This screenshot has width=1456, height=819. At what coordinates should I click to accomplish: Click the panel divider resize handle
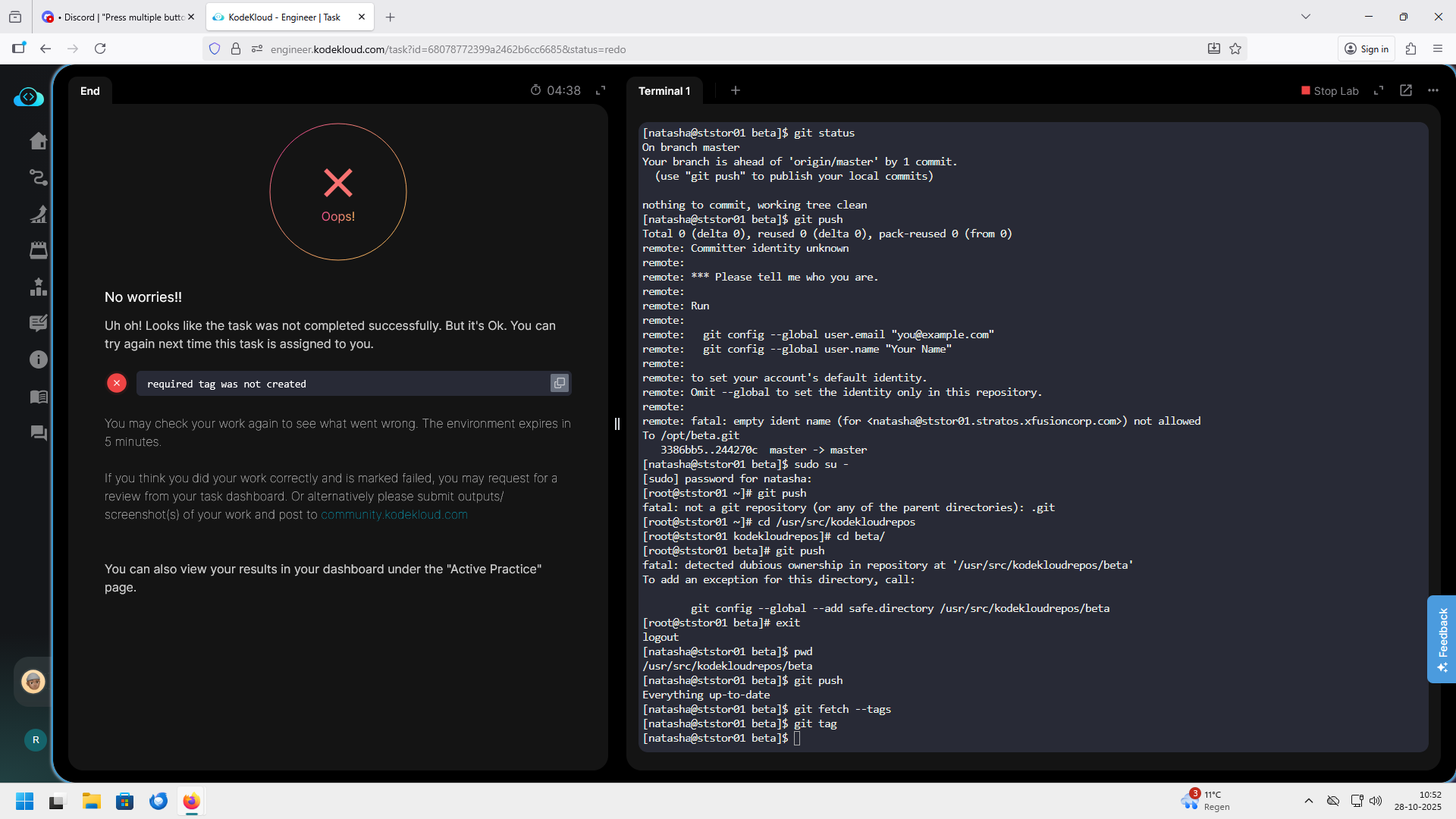coord(617,424)
